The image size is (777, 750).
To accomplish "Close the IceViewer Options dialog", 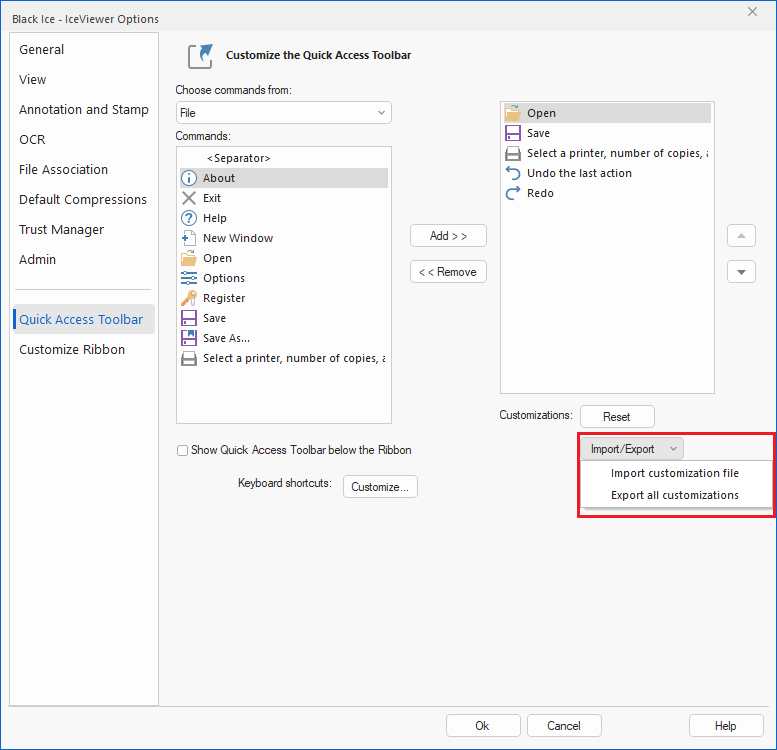I will pyautogui.click(x=752, y=12).
